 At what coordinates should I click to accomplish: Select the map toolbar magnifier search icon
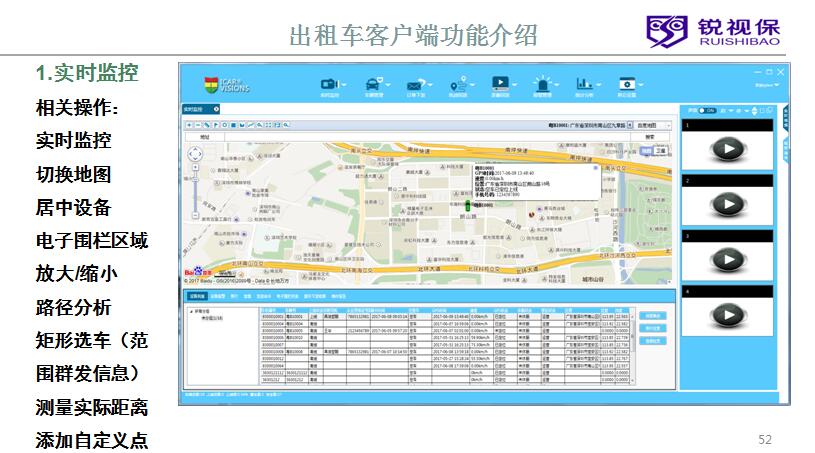[286, 125]
